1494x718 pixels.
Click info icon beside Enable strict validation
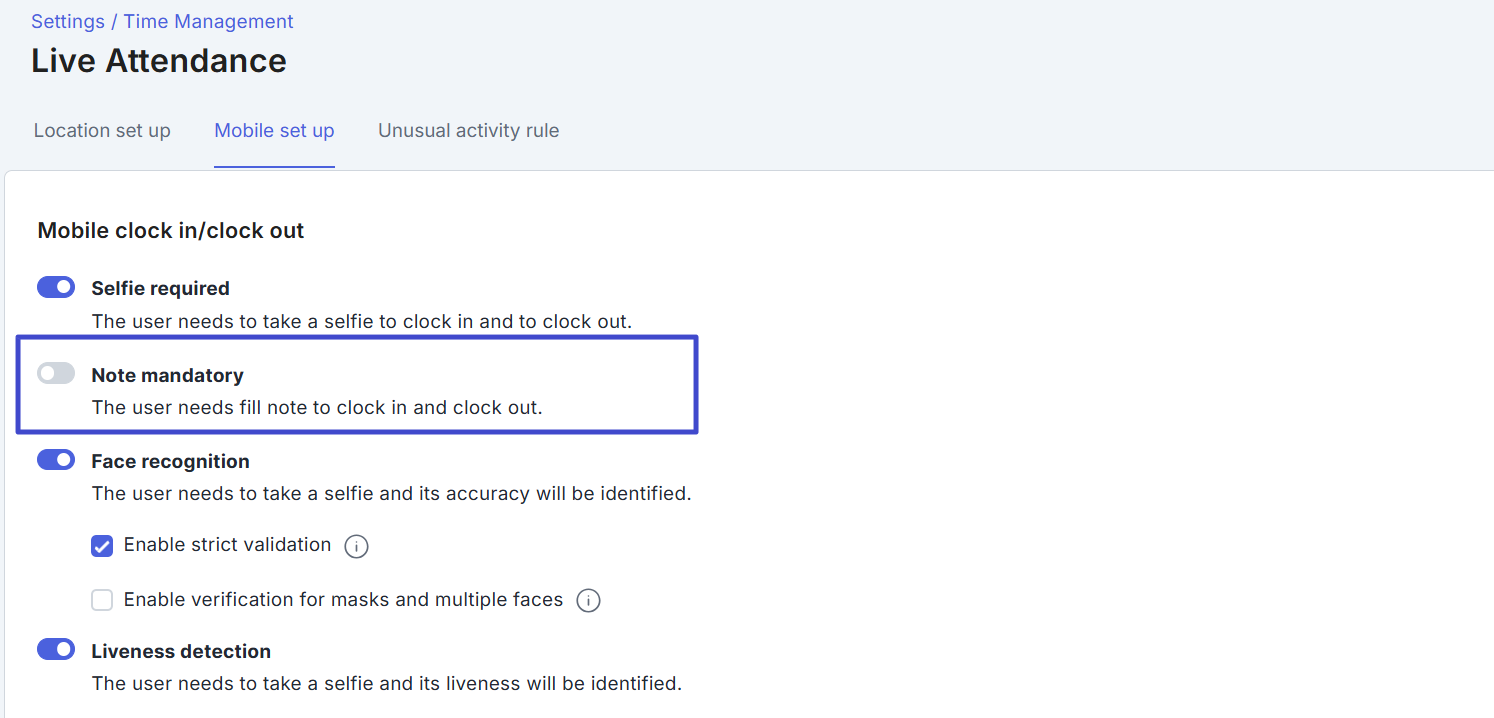[x=356, y=546]
